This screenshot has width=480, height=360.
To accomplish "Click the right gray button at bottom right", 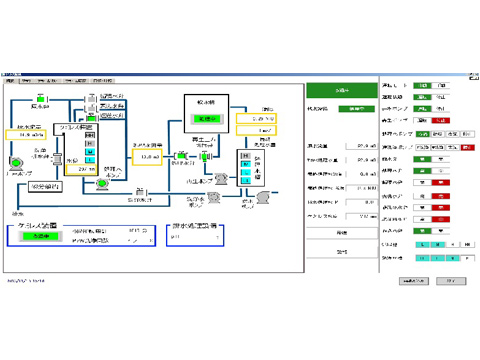I will 451,281.
